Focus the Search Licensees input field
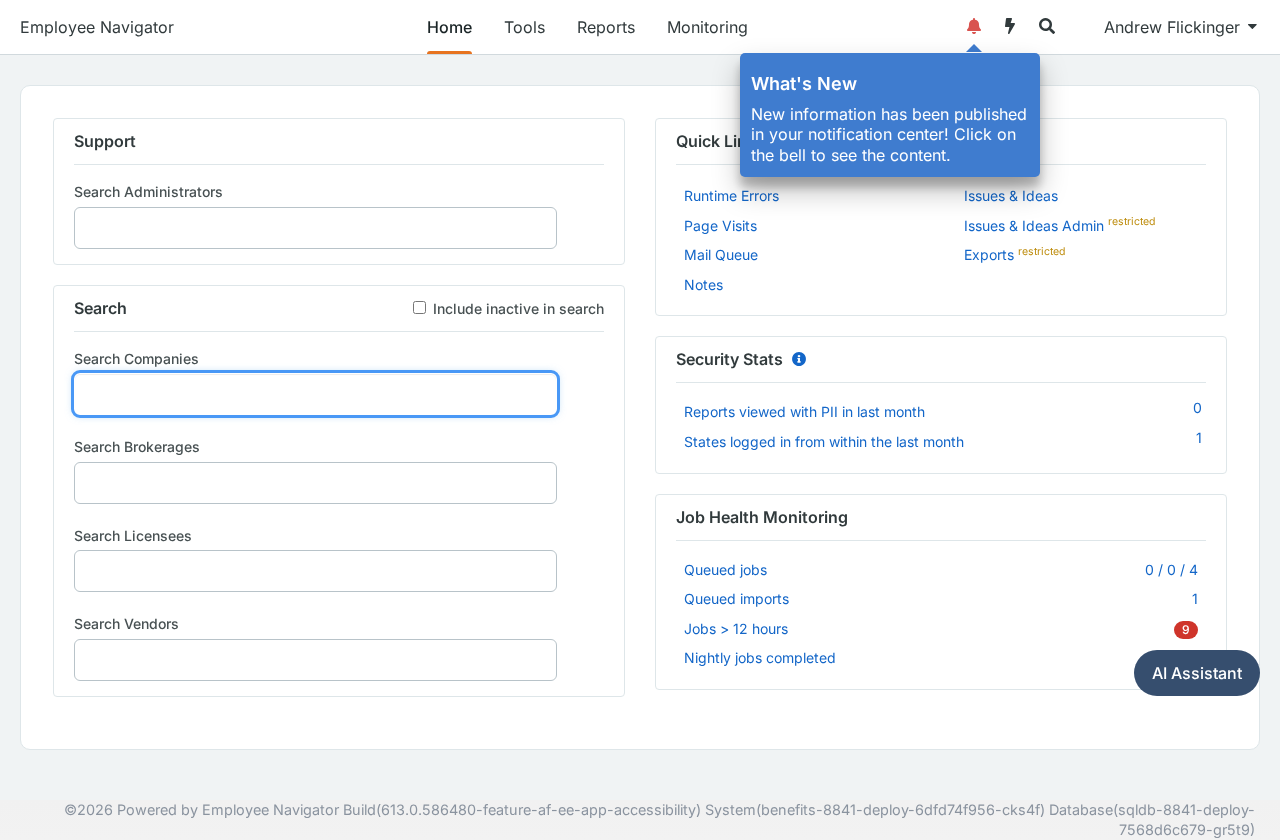This screenshot has height=840, width=1280. tap(315, 571)
